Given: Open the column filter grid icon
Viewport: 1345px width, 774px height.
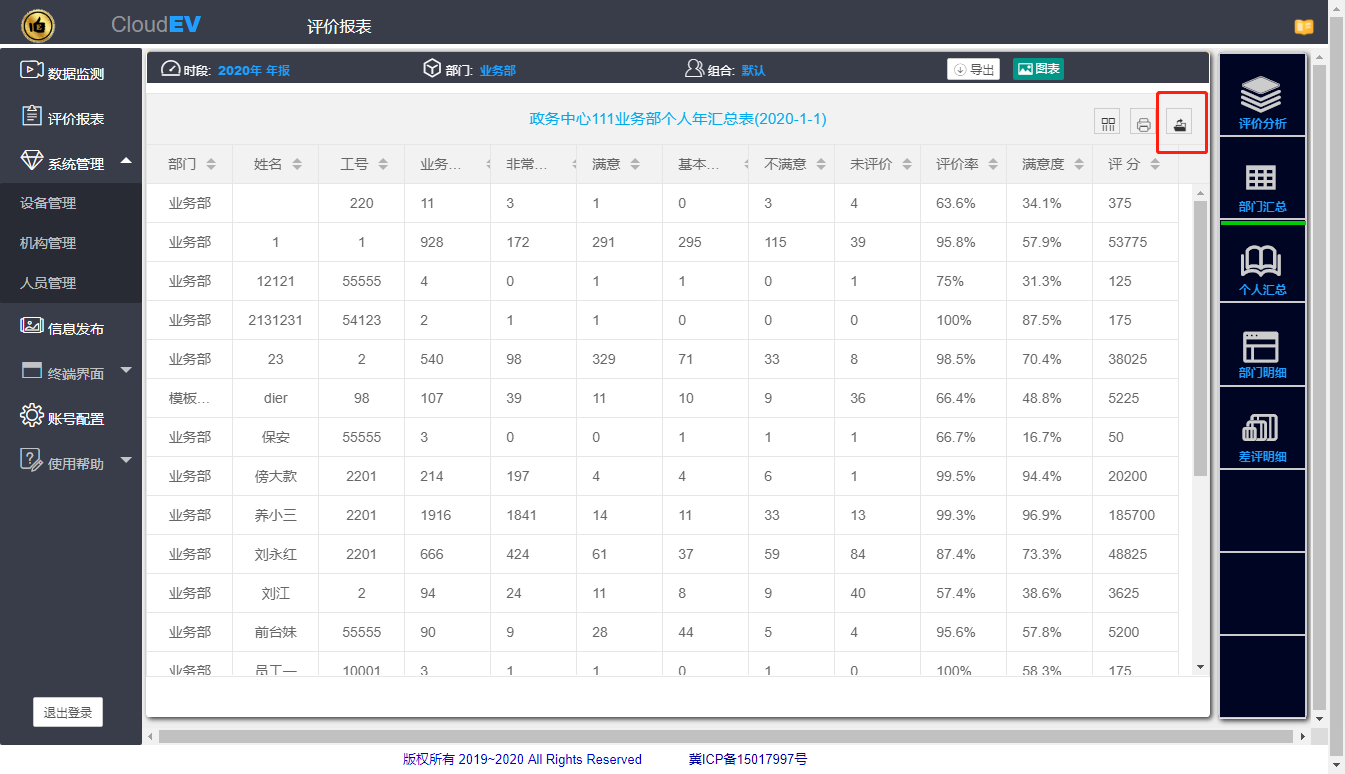Looking at the screenshot, I should pos(1108,123).
